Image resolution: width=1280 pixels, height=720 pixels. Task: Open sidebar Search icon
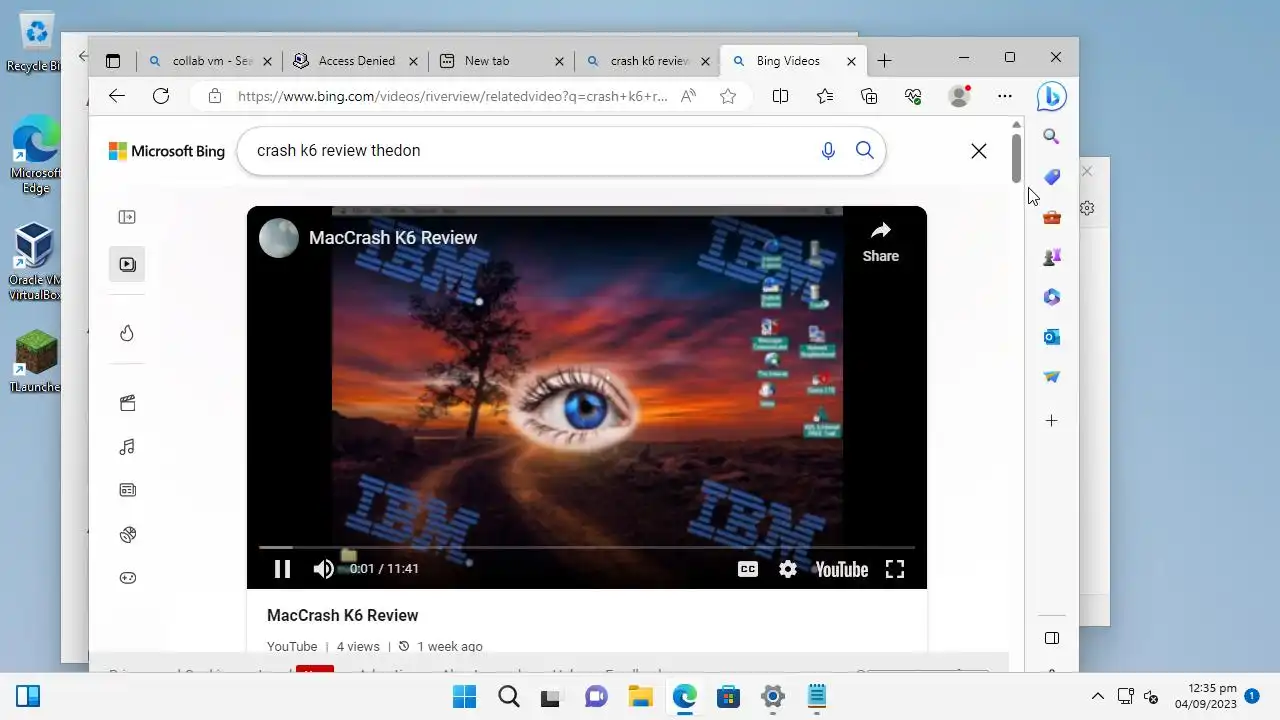(1051, 137)
